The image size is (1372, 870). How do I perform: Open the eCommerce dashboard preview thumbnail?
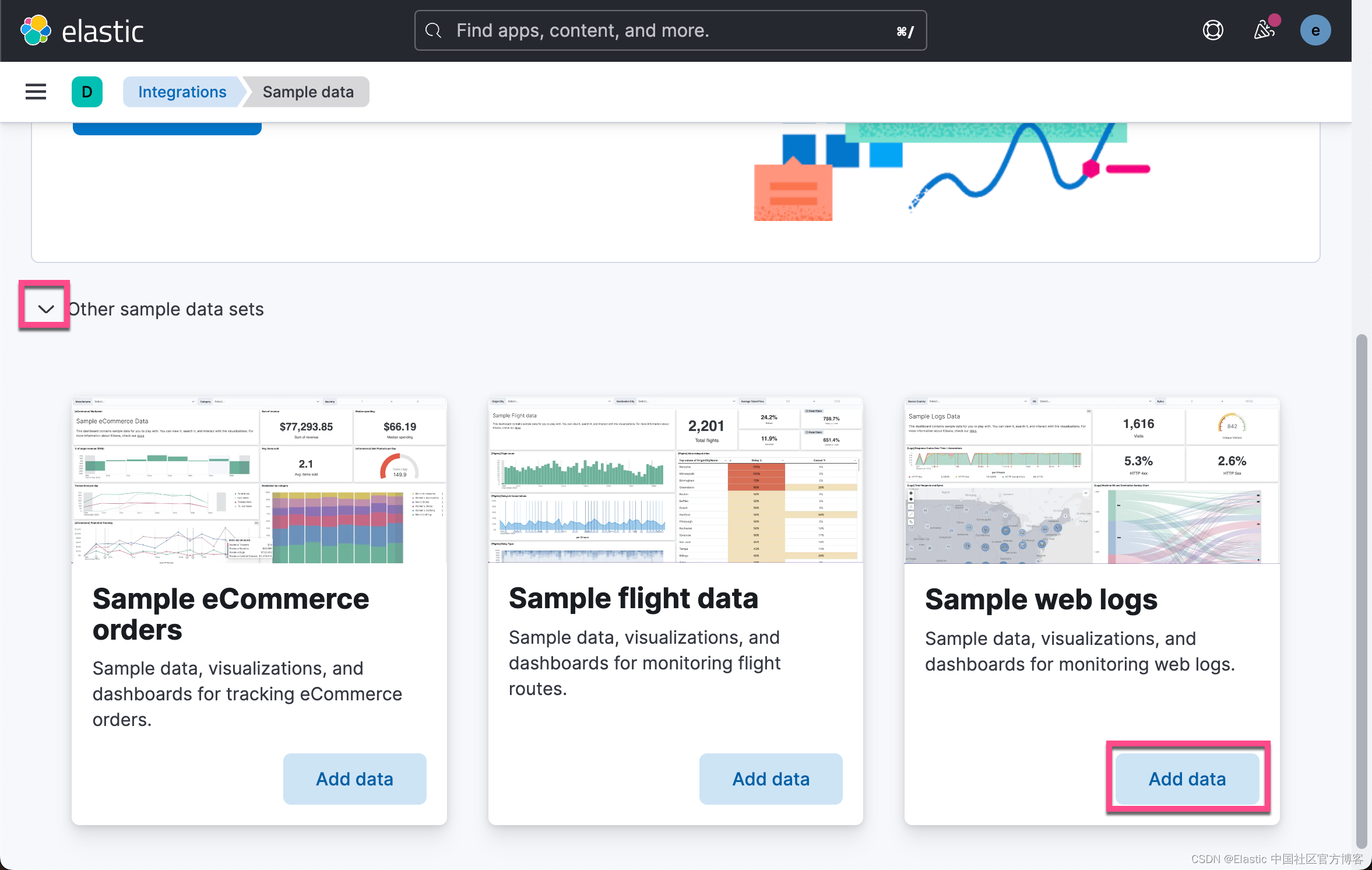(259, 480)
